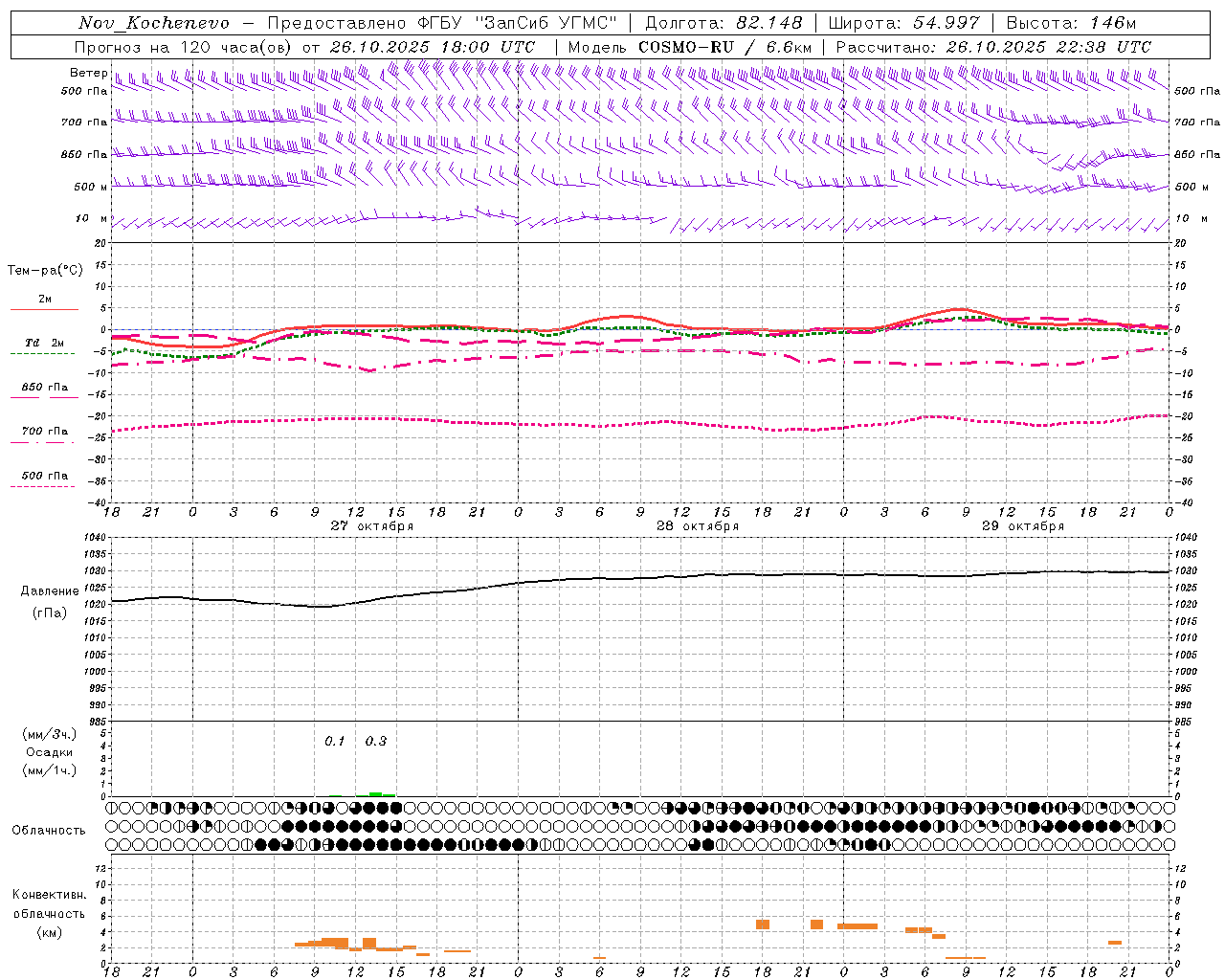This screenshot has height=980, width=1225.
Task: Click the '(мм/3ч.)' precipitation unit label
Action: pyautogui.click(x=50, y=734)
